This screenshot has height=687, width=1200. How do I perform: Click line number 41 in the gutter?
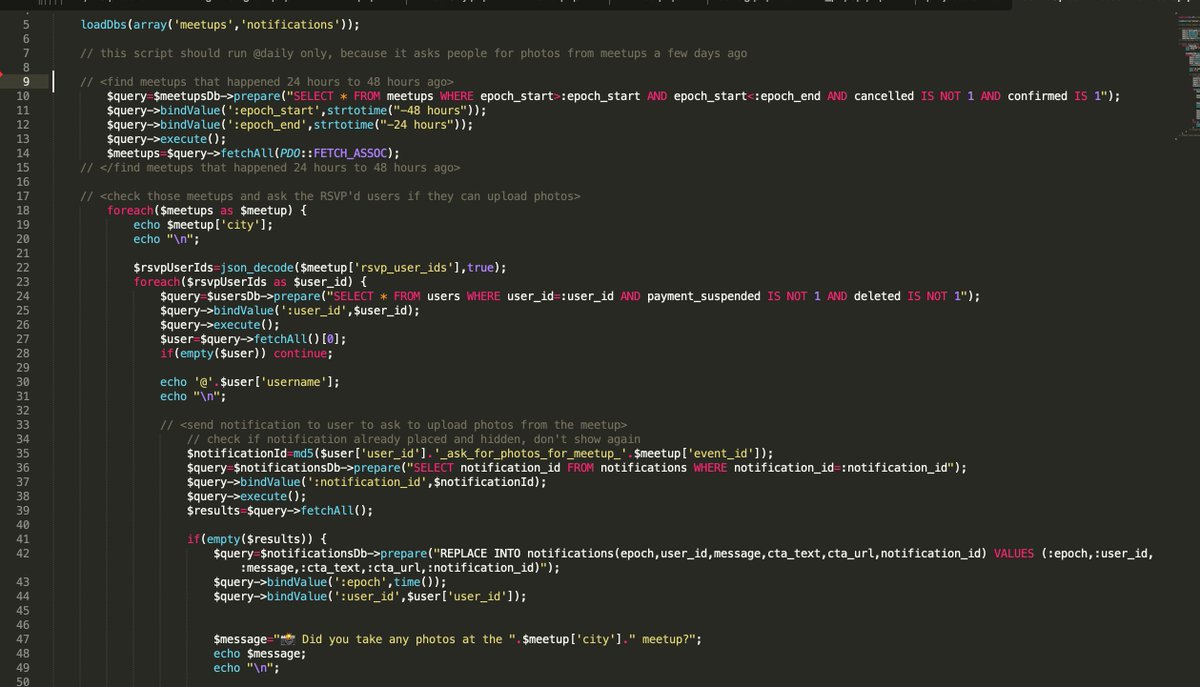(23, 539)
